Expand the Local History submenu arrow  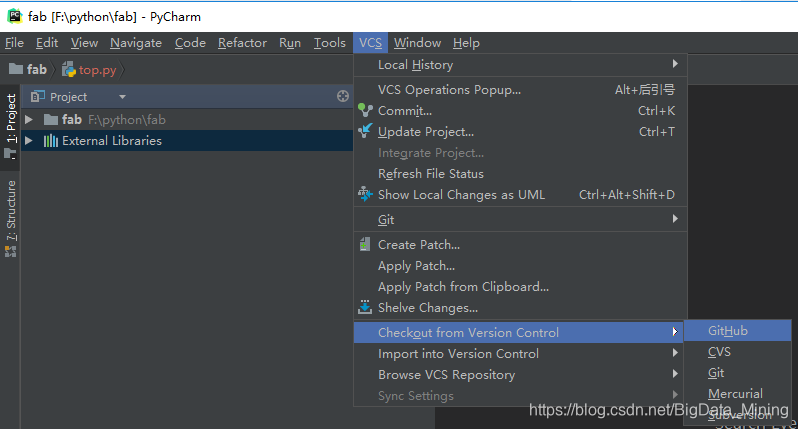click(x=675, y=64)
